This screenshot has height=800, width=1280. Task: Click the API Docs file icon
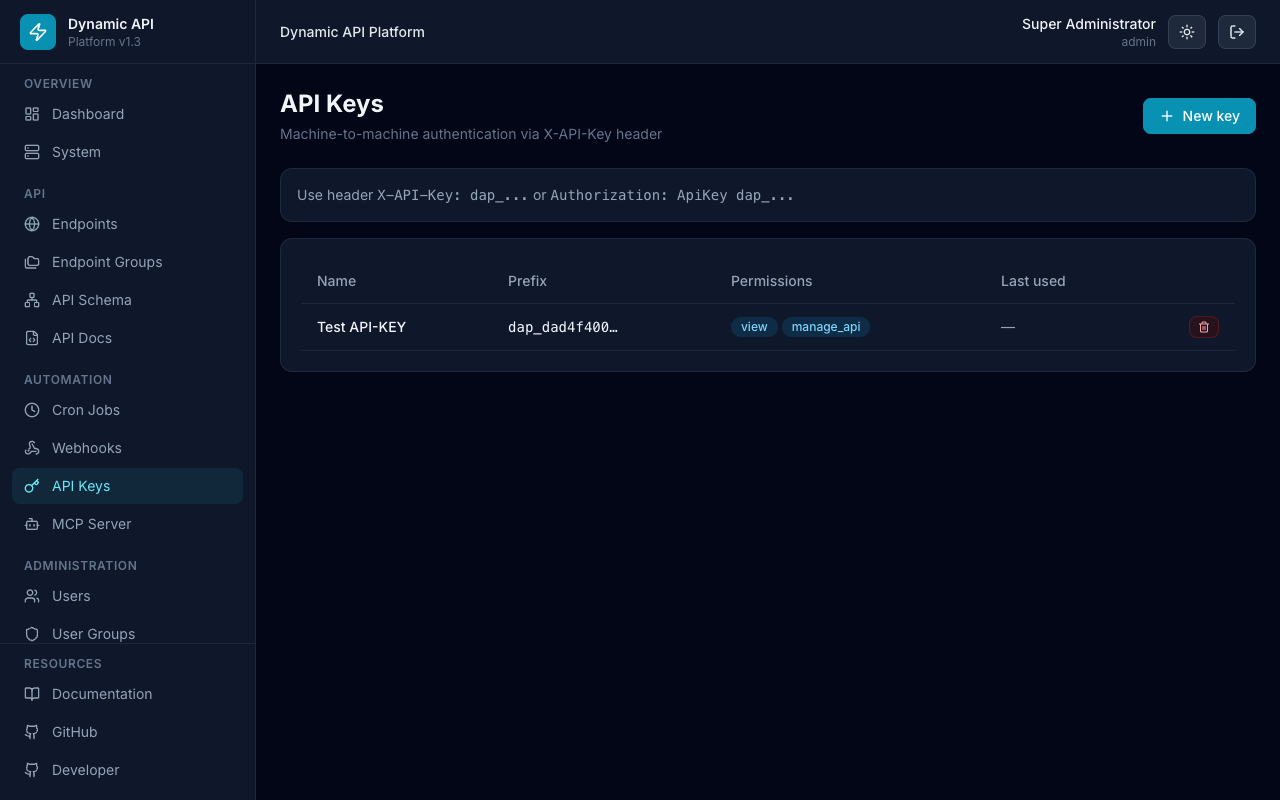point(32,338)
